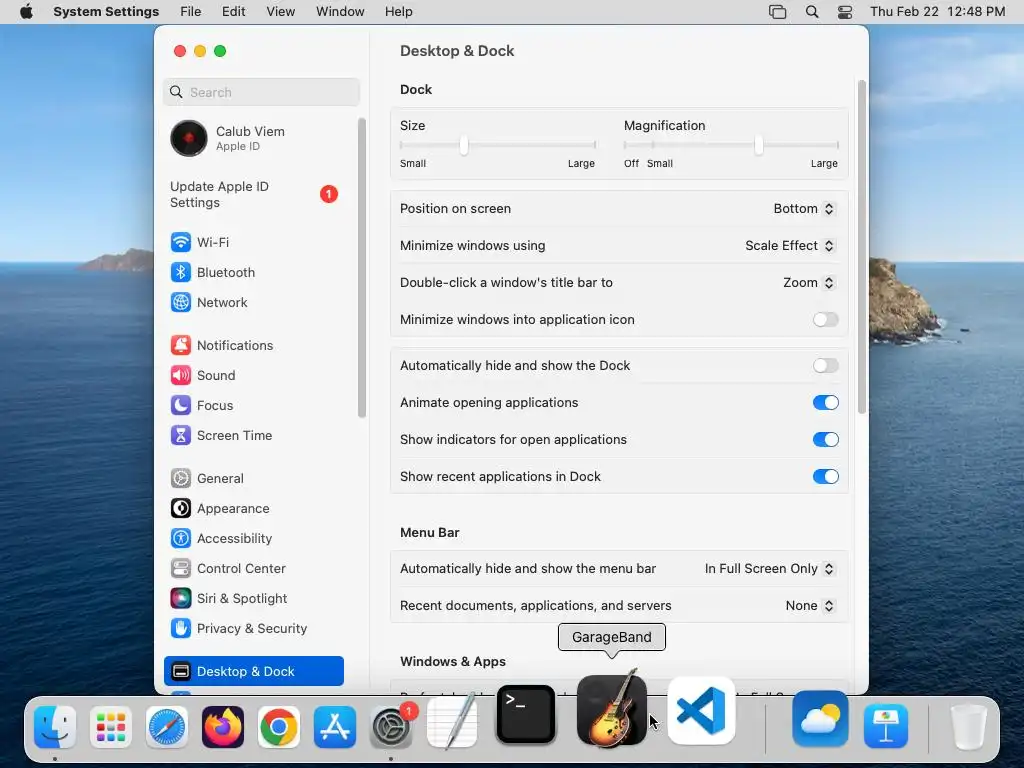Launch Firefox from the Dock

223,726
